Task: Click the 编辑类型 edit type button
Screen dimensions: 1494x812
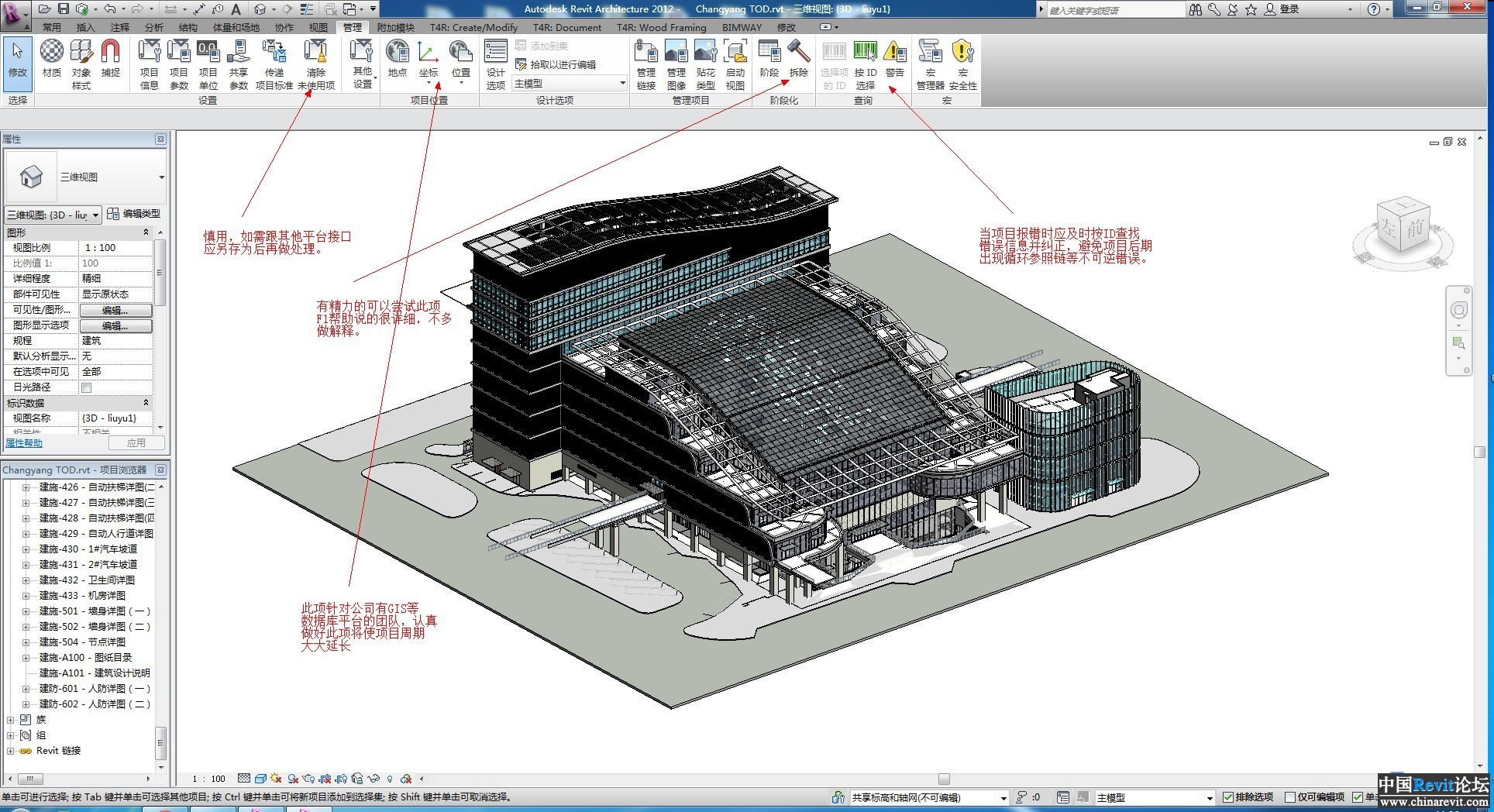Action: click(x=134, y=214)
